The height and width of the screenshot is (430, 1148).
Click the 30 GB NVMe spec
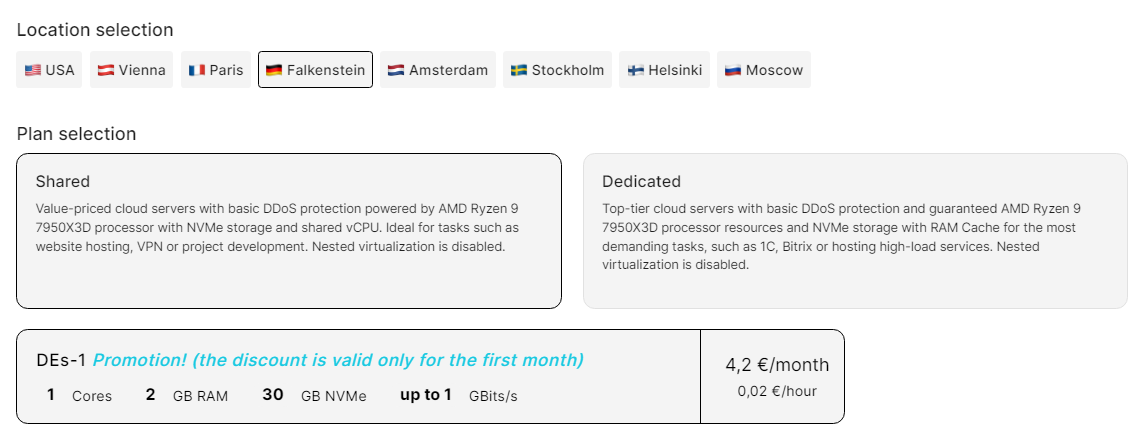point(314,395)
